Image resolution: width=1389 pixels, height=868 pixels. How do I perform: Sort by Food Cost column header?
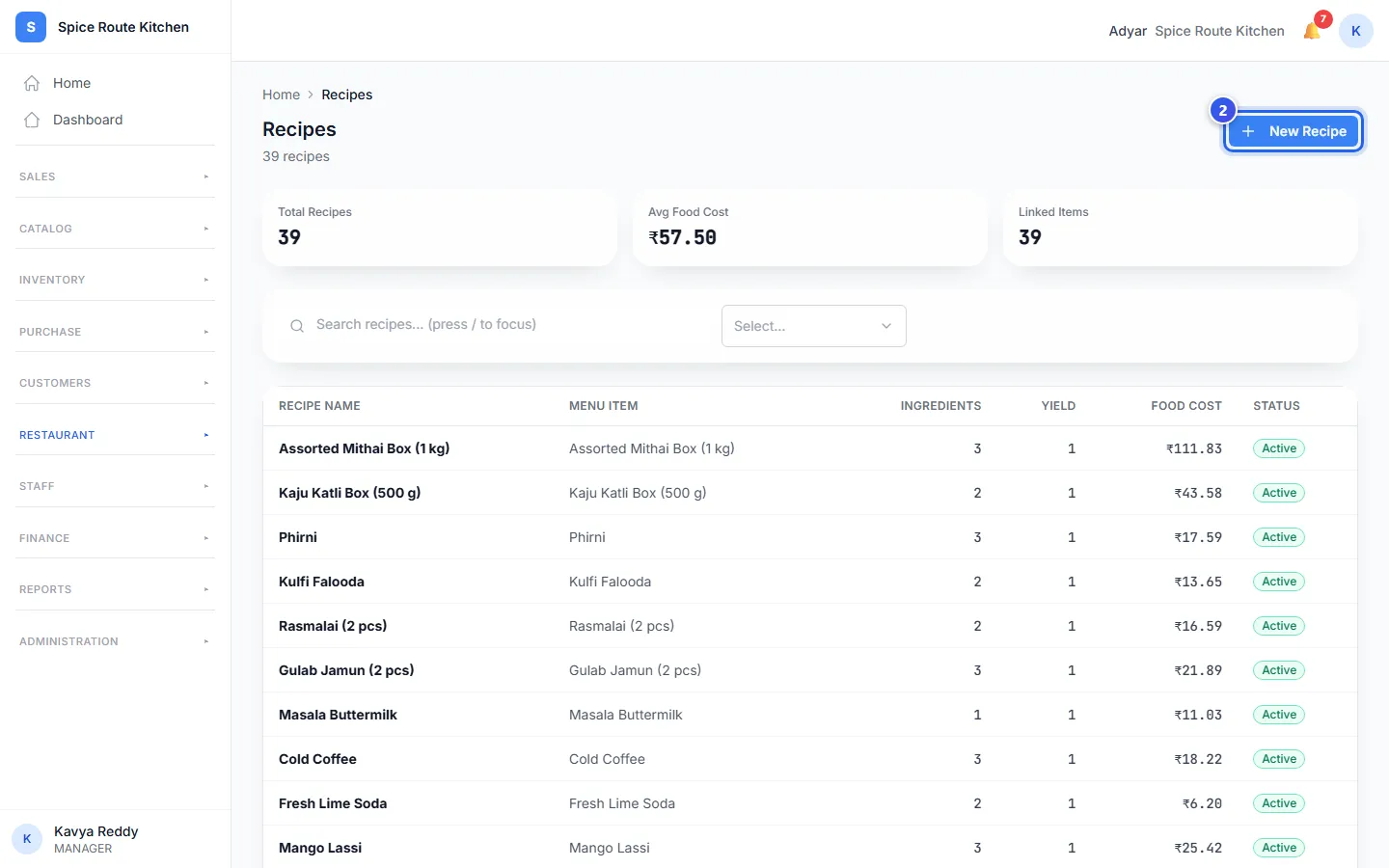(1185, 406)
